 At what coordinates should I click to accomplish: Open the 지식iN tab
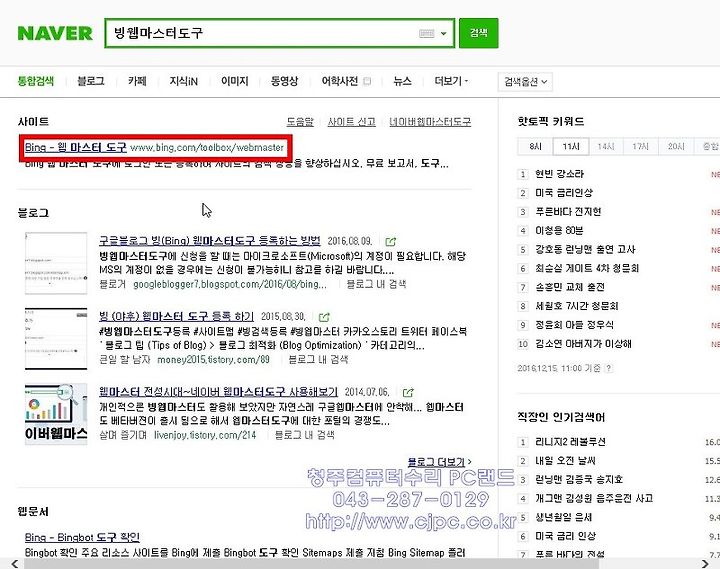183,81
